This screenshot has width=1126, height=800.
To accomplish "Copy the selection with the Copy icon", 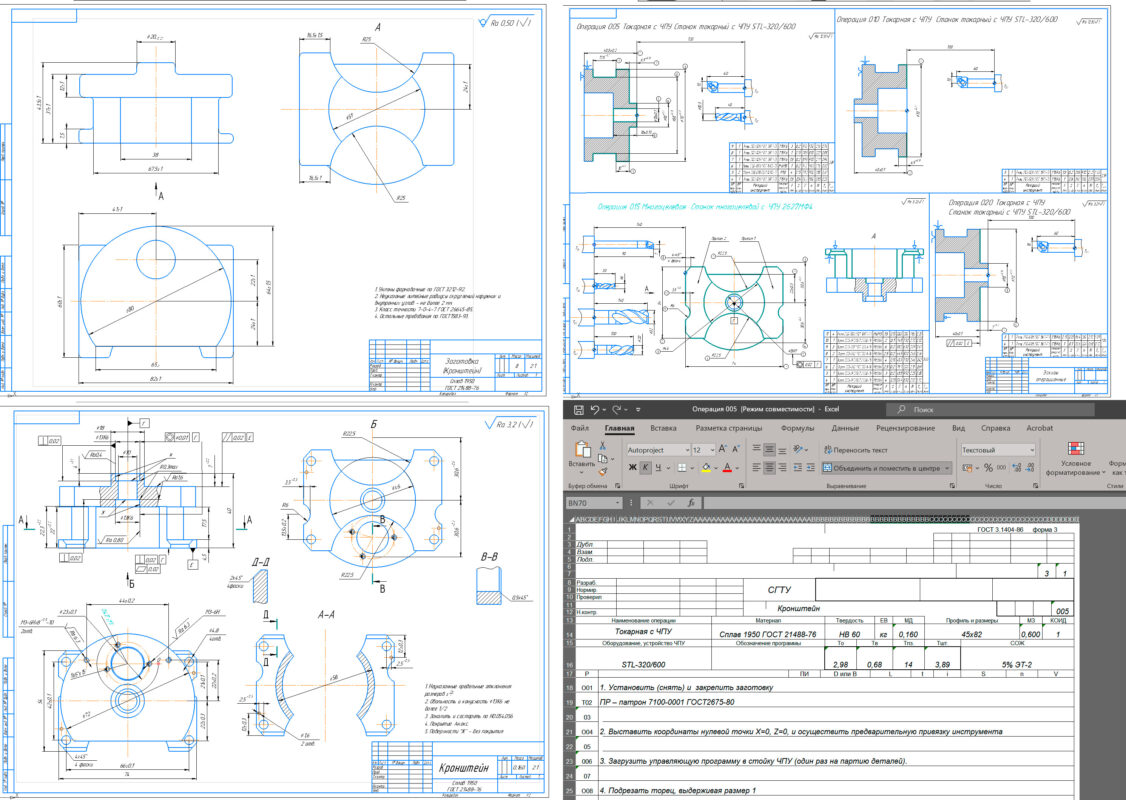I will click(602, 459).
